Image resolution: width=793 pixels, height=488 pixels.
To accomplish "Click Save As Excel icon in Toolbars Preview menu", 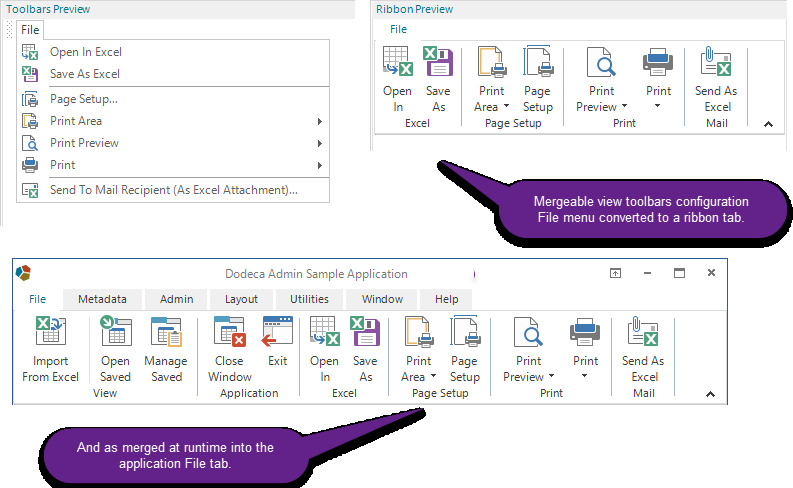I will point(30,74).
